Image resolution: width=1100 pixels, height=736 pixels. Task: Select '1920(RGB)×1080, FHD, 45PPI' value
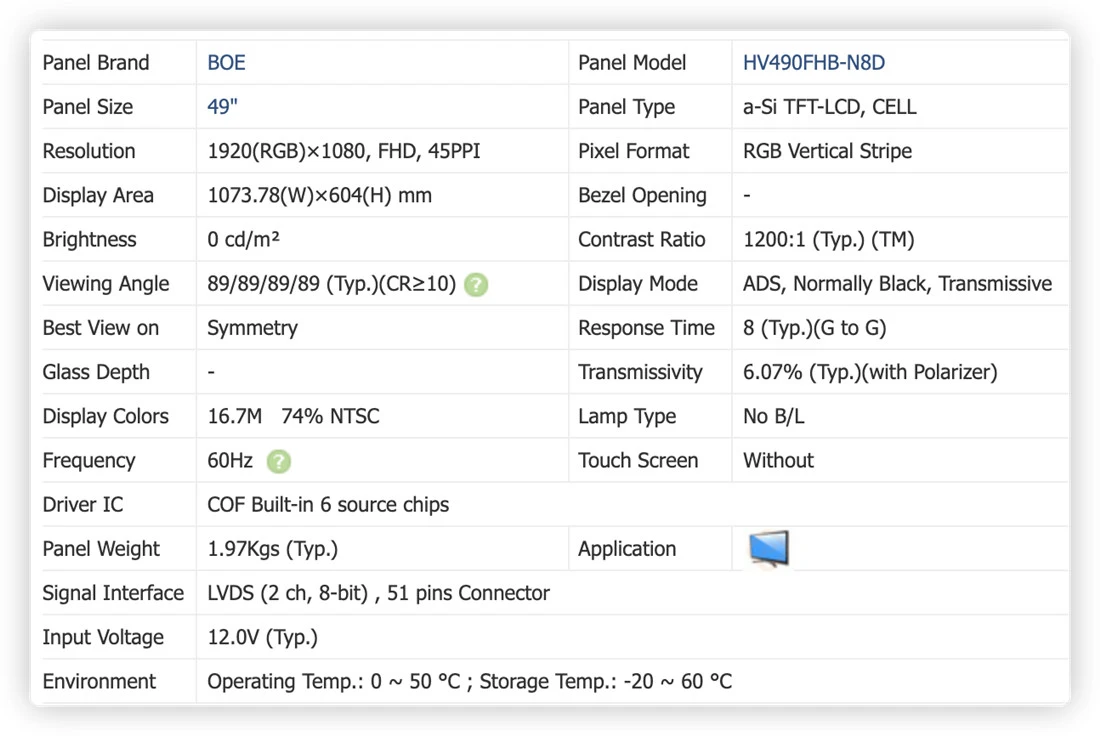344,151
